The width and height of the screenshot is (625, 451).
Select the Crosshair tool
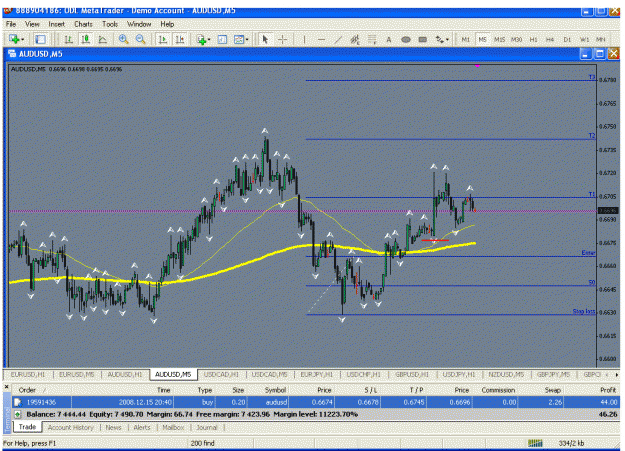click(283, 39)
